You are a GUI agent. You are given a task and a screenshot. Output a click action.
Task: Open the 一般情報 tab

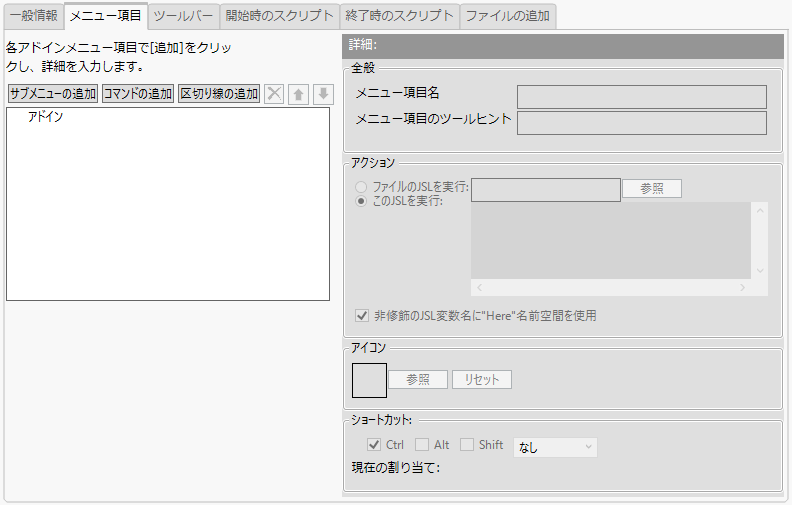(x=34, y=16)
